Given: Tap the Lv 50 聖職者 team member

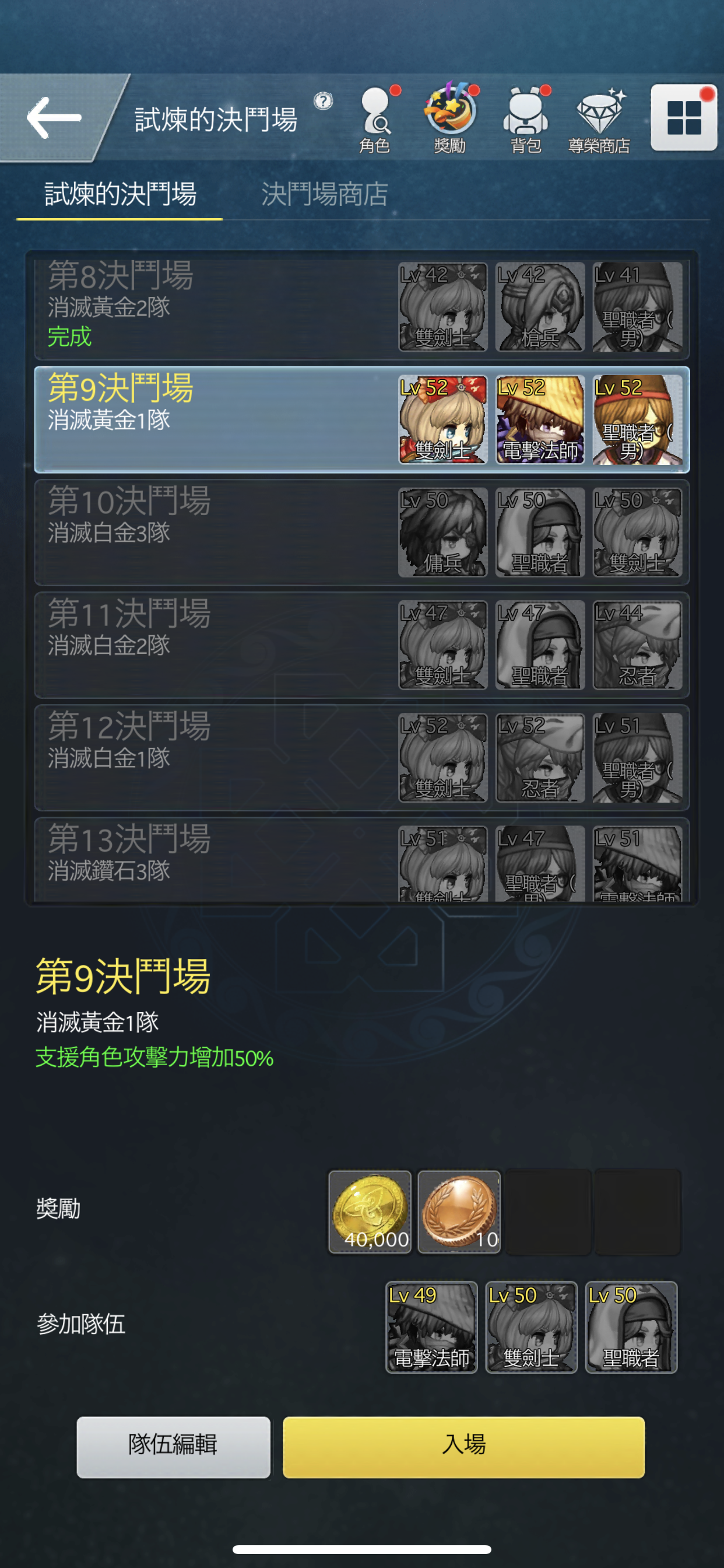Looking at the screenshot, I should pyautogui.click(x=631, y=1327).
